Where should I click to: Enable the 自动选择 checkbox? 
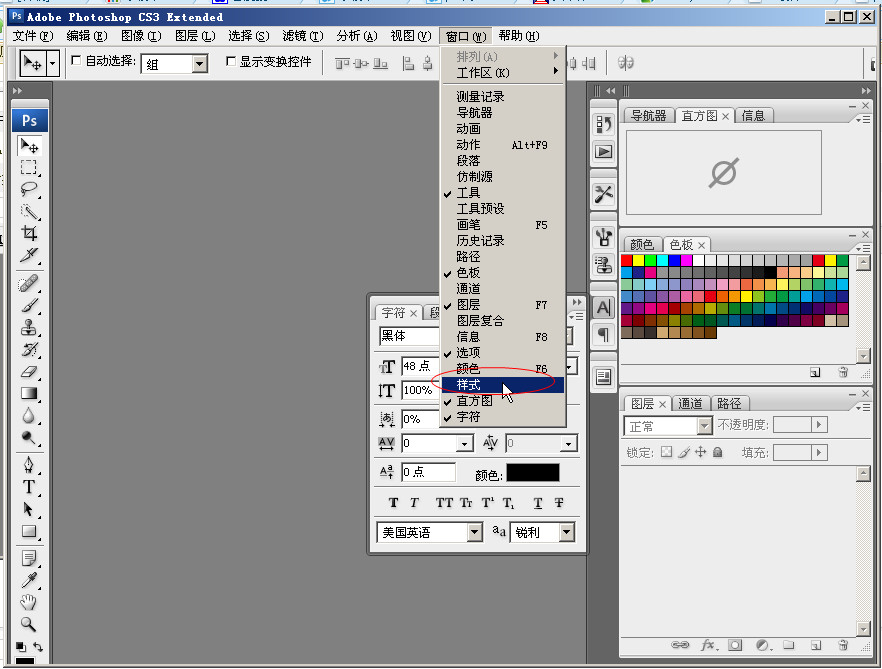pos(76,62)
